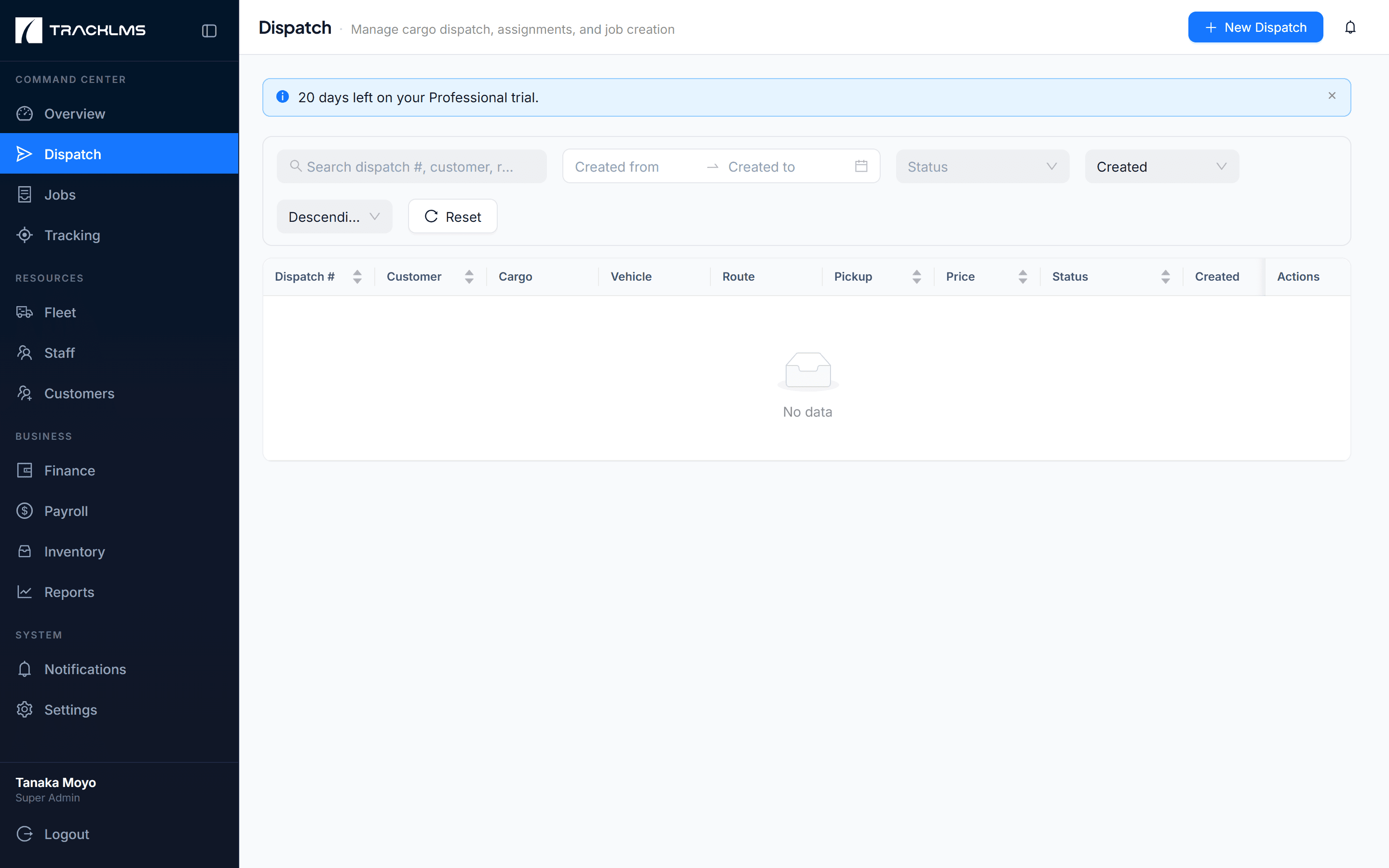Open the notification bell in the header
1389x868 pixels.
tap(1350, 27)
